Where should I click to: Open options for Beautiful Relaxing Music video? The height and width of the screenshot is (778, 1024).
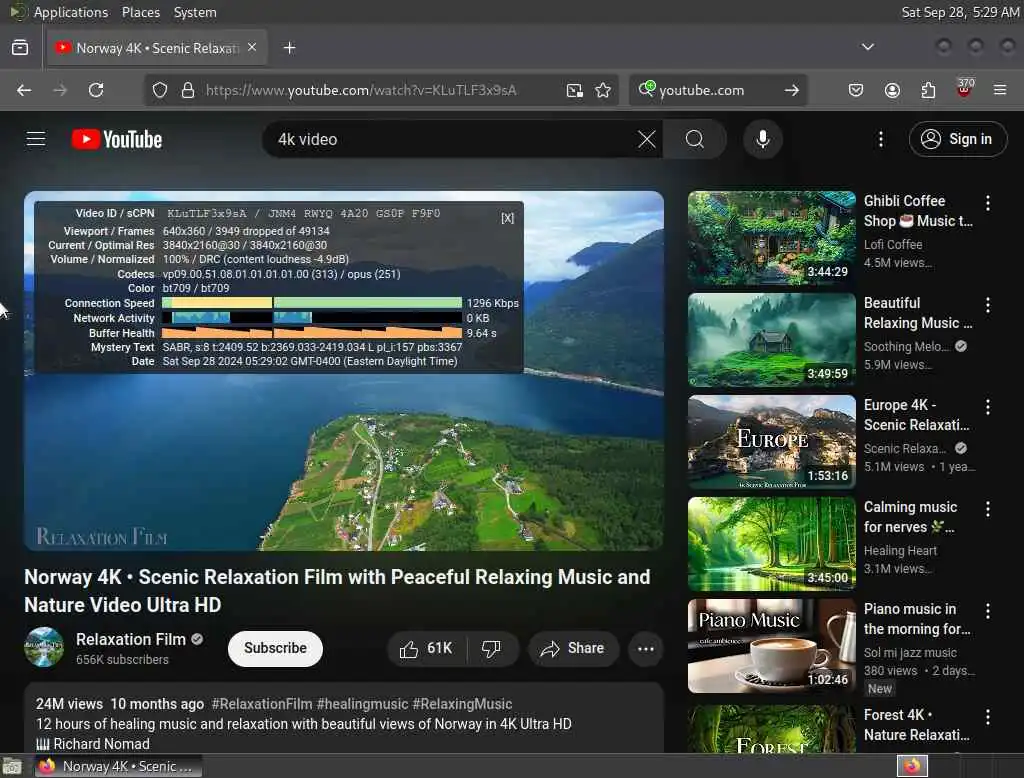coord(987,305)
